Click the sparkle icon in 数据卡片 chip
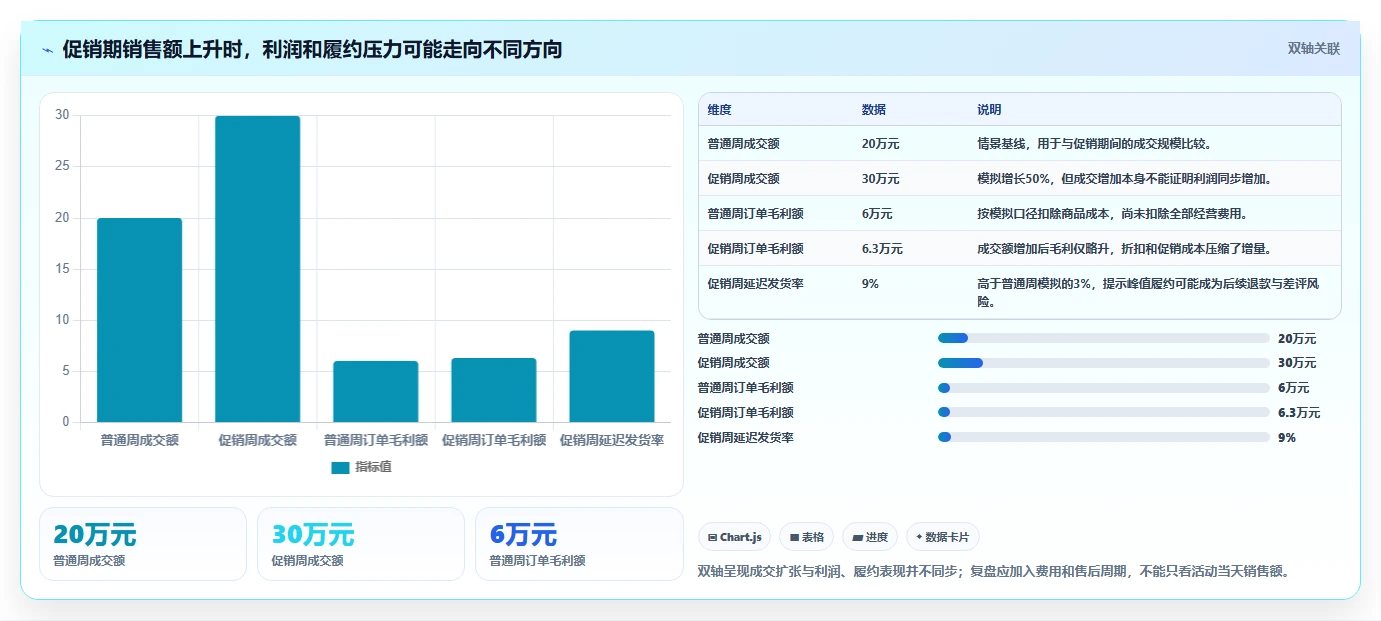Image resolution: width=1381 pixels, height=621 pixels. [919, 537]
